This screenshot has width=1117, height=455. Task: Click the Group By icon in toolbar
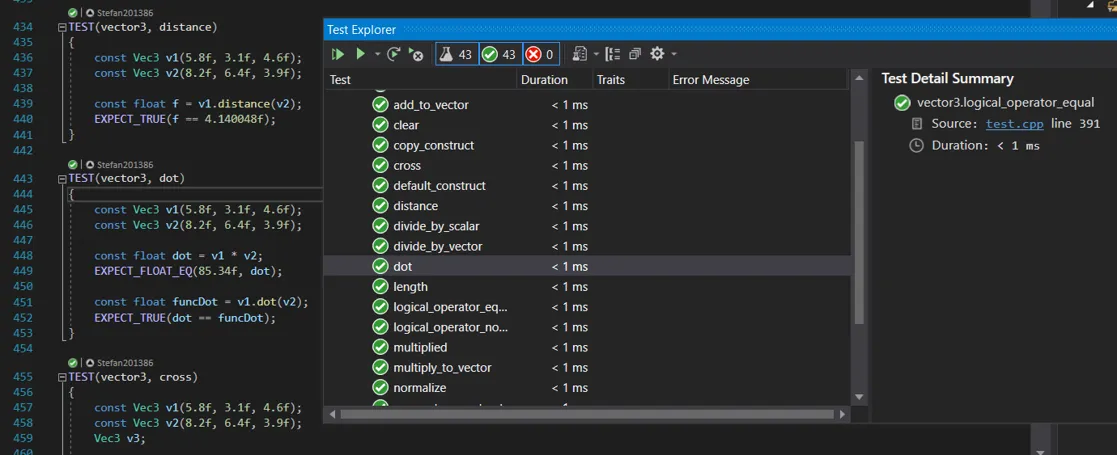point(613,54)
